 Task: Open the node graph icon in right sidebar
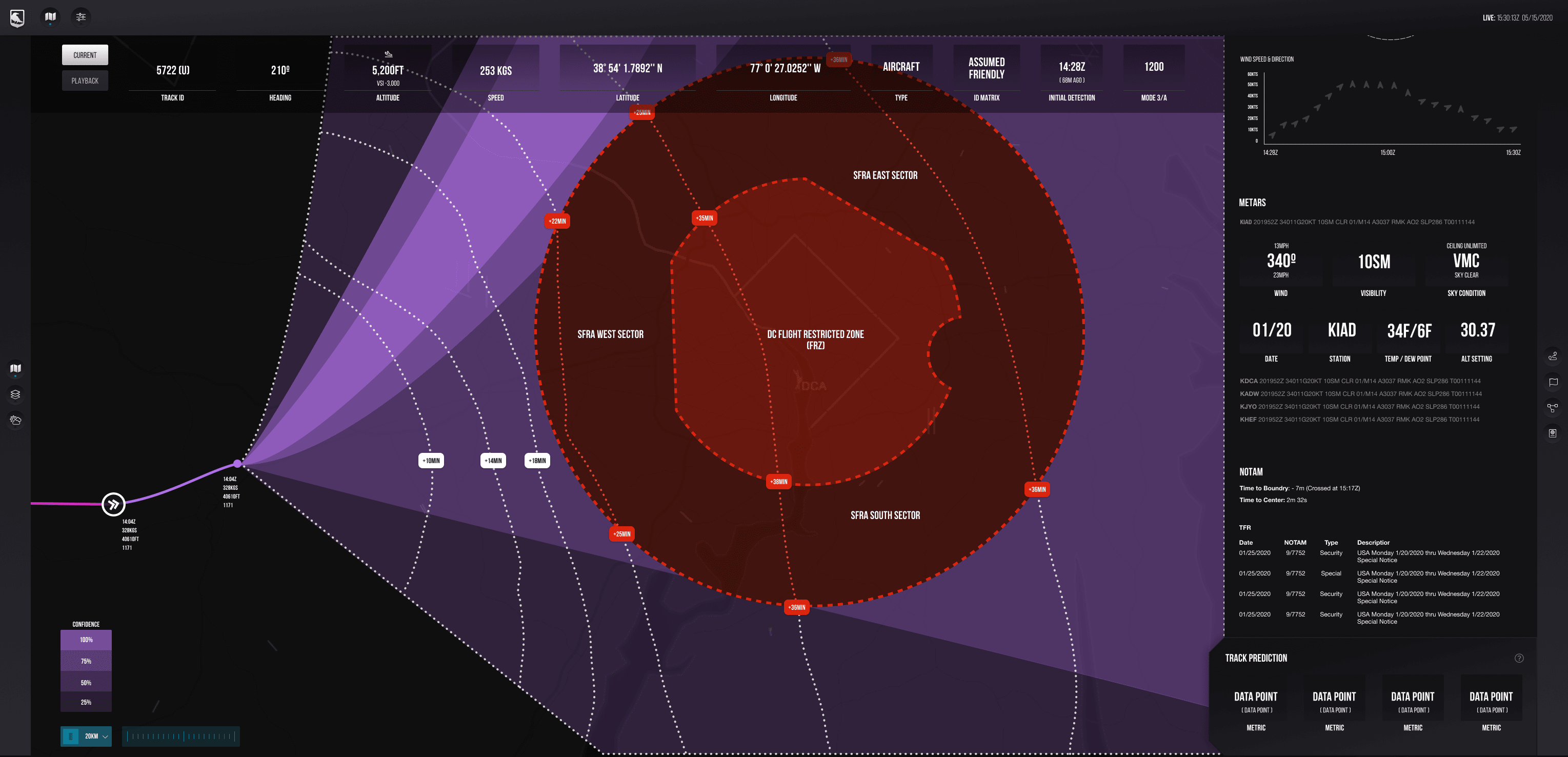tap(1553, 407)
